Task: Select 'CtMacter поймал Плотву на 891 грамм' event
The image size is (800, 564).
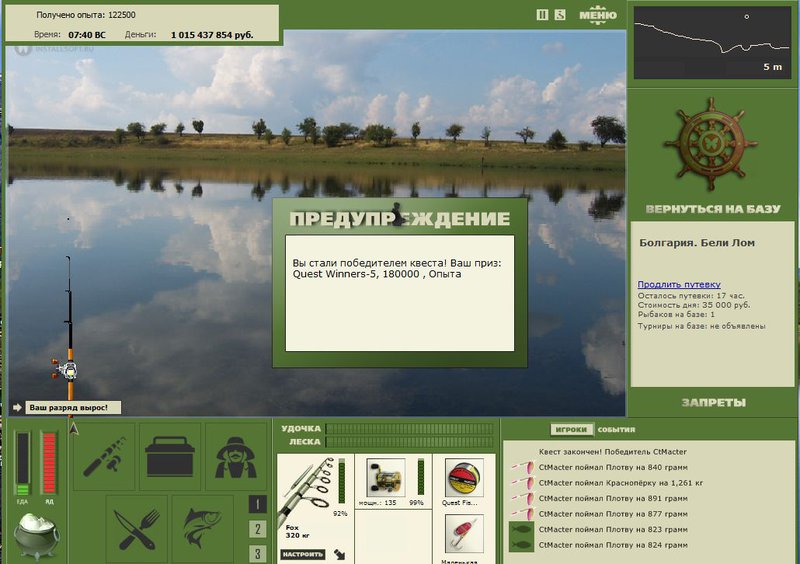Action: pos(613,498)
